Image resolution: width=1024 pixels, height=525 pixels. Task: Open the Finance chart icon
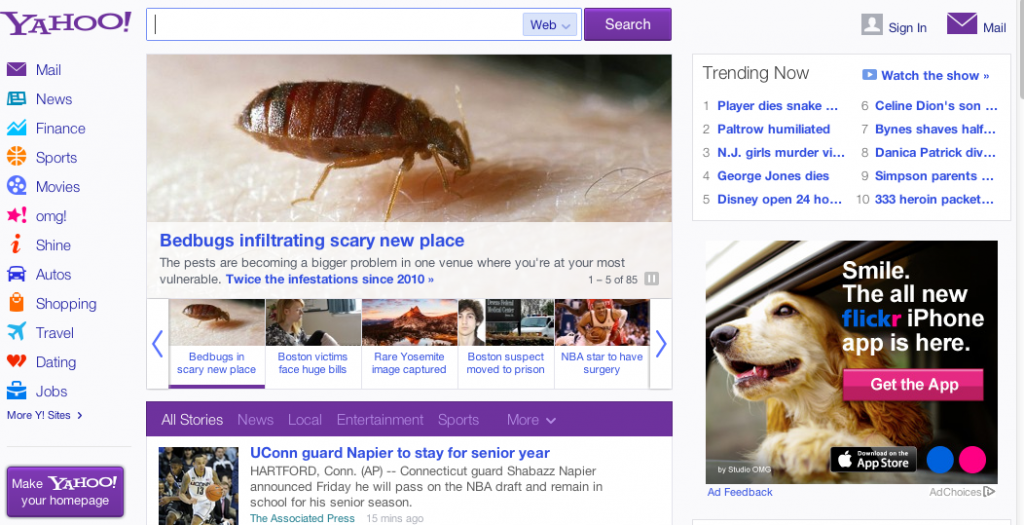pos(17,128)
